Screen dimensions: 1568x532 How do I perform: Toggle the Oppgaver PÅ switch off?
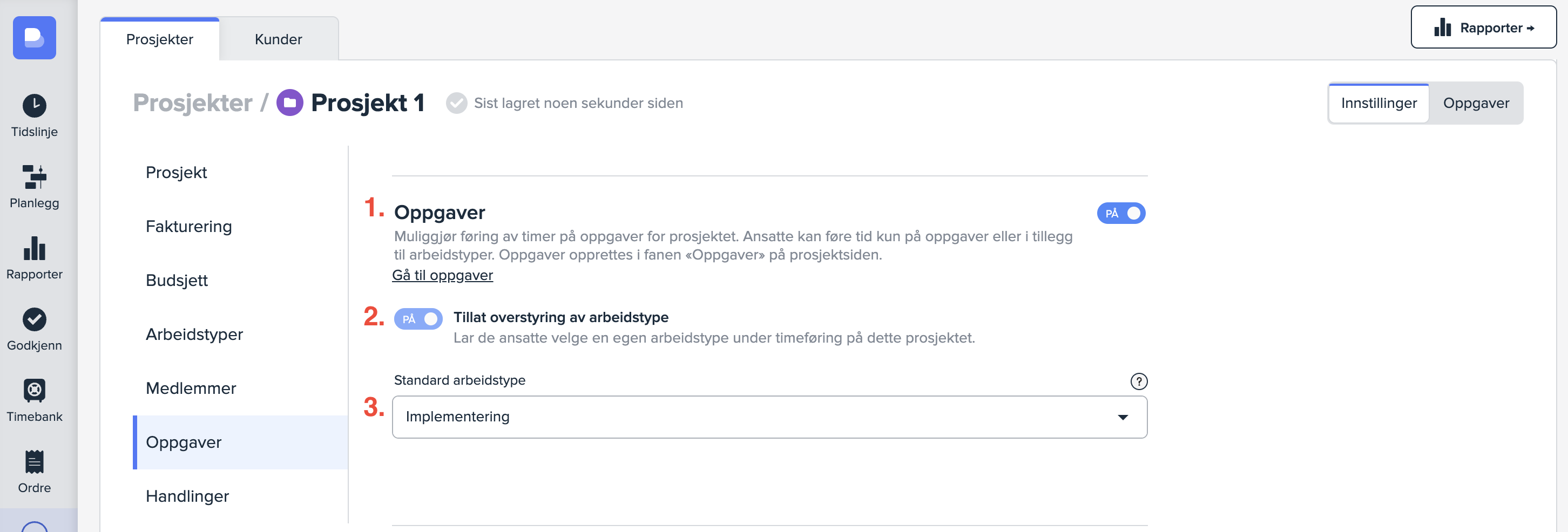pyautogui.click(x=1120, y=214)
